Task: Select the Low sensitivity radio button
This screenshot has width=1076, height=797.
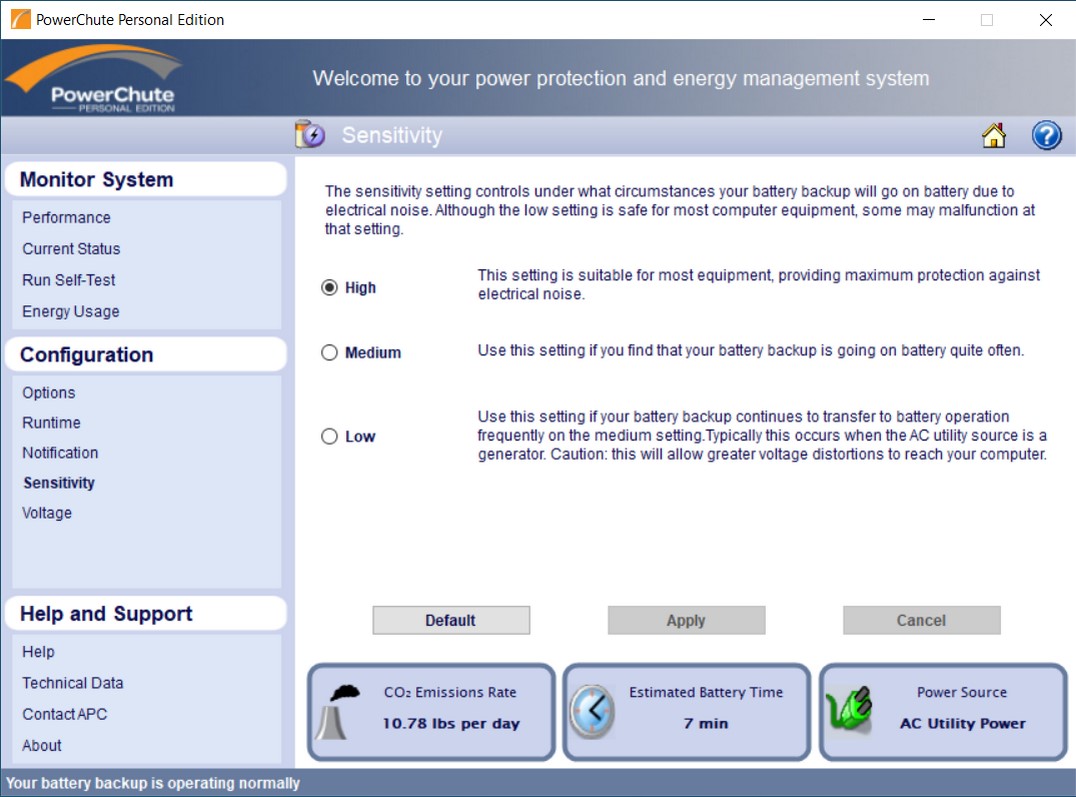Action: click(329, 437)
